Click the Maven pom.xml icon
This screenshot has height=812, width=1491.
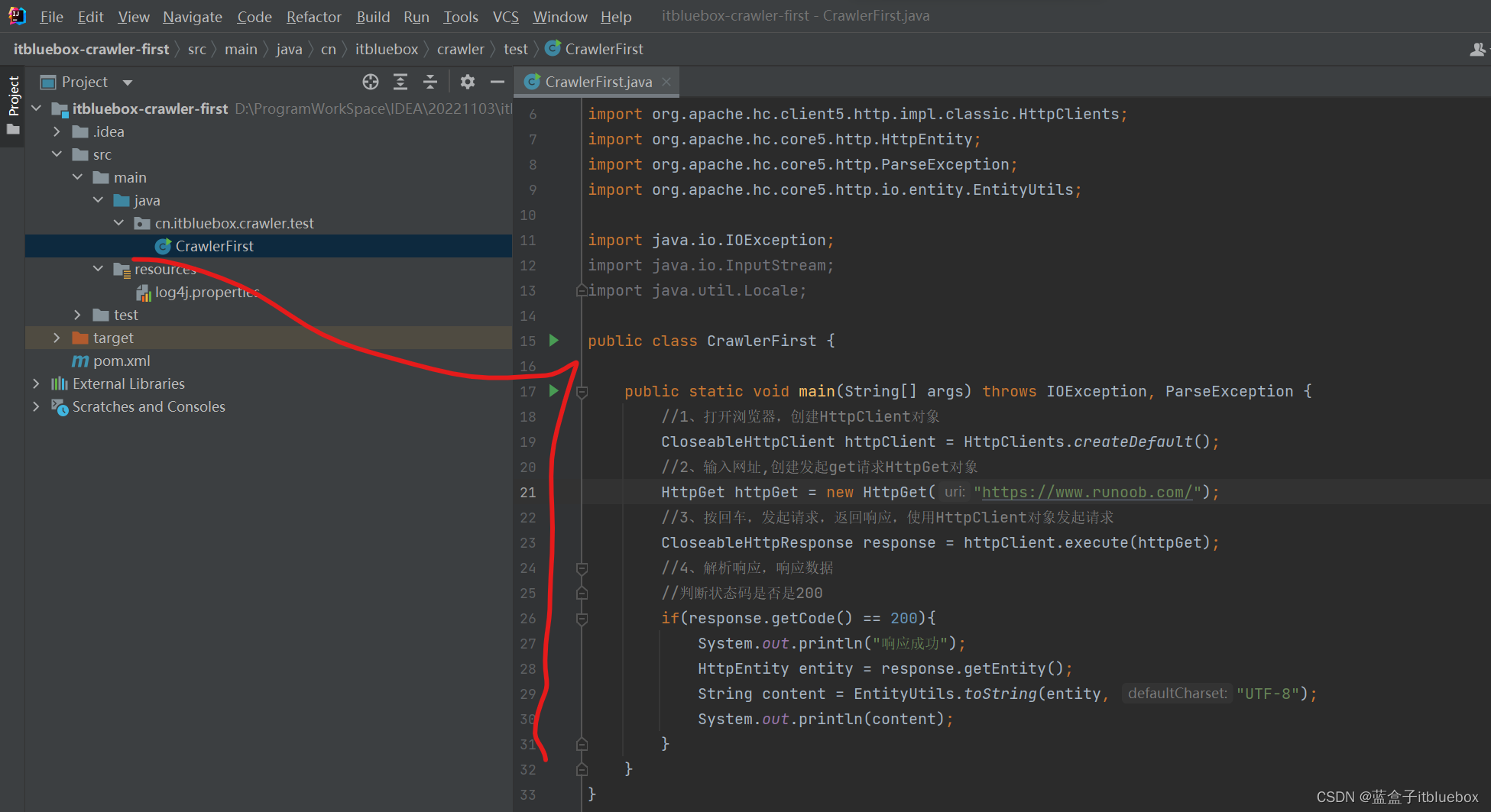tap(80, 361)
